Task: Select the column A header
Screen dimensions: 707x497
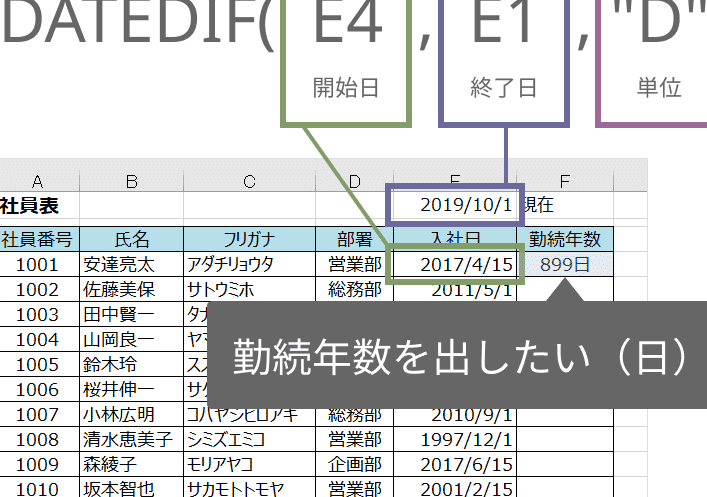Action: [x=38, y=181]
